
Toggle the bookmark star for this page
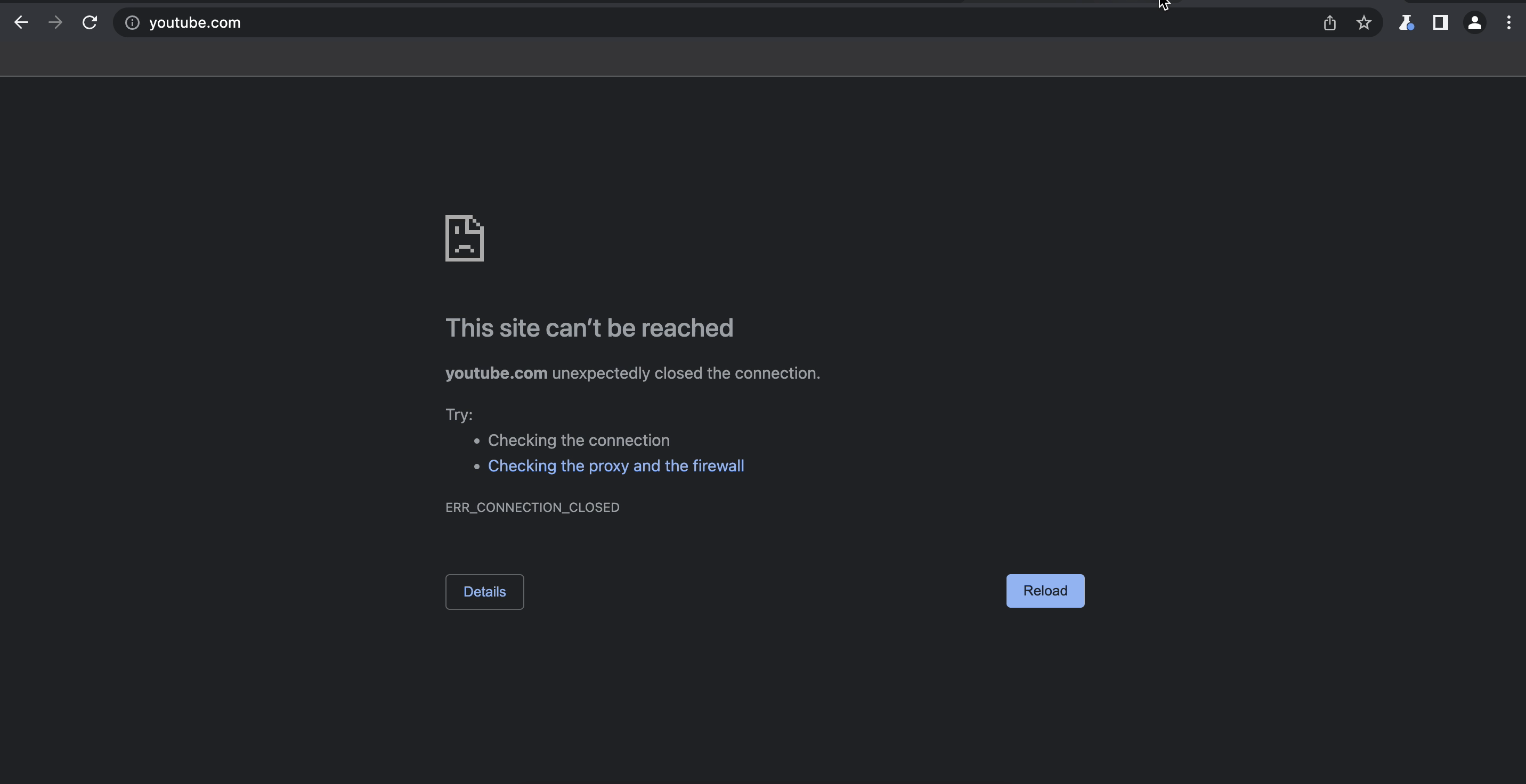1363,22
